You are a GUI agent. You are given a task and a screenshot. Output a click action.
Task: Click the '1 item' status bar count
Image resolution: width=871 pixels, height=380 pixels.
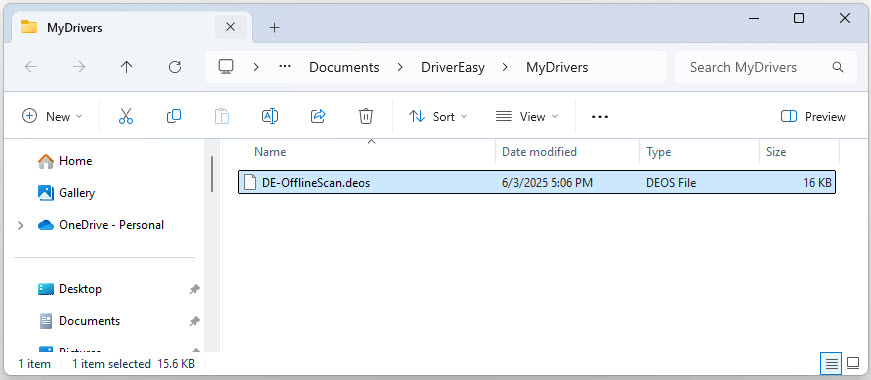(x=34, y=364)
